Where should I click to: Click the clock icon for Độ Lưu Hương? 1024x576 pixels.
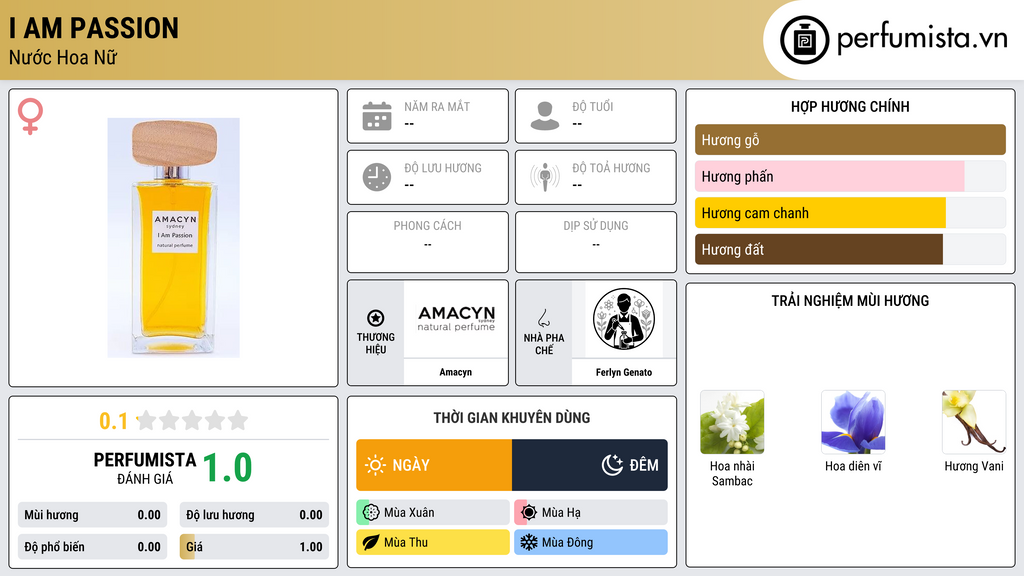[377, 177]
